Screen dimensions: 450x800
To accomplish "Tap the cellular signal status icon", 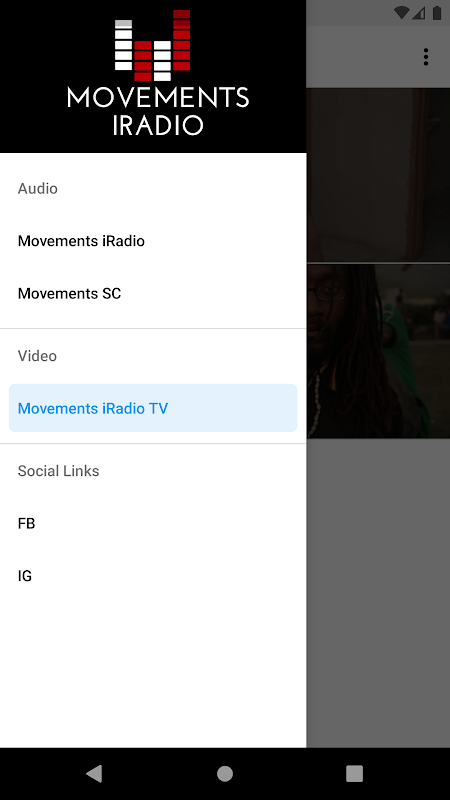I will [x=419, y=13].
